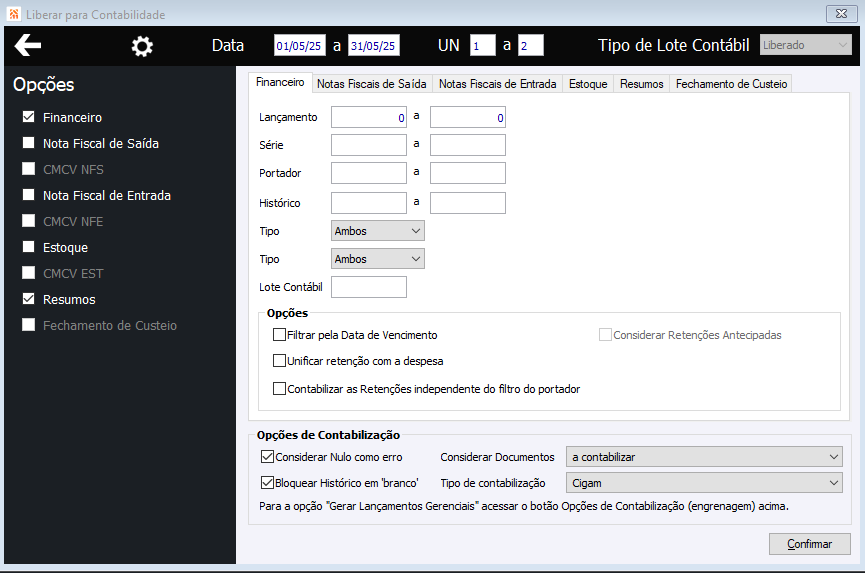Check the CMCV EST option
Screen dimensions: 865x573
click(x=29, y=272)
